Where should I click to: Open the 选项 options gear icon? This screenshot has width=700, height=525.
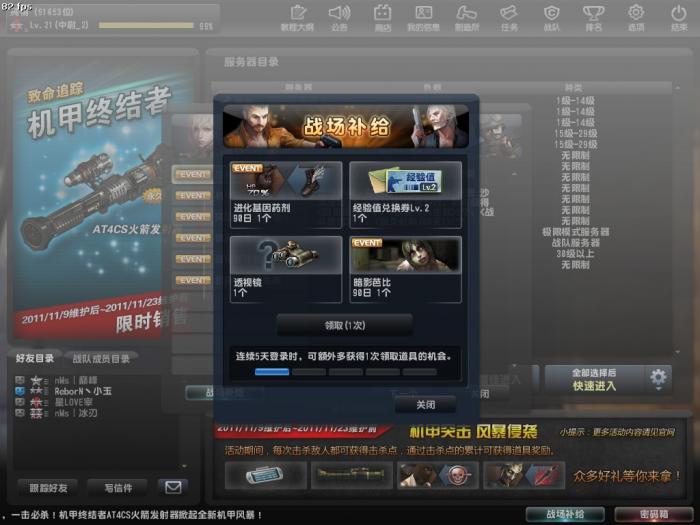coord(636,18)
